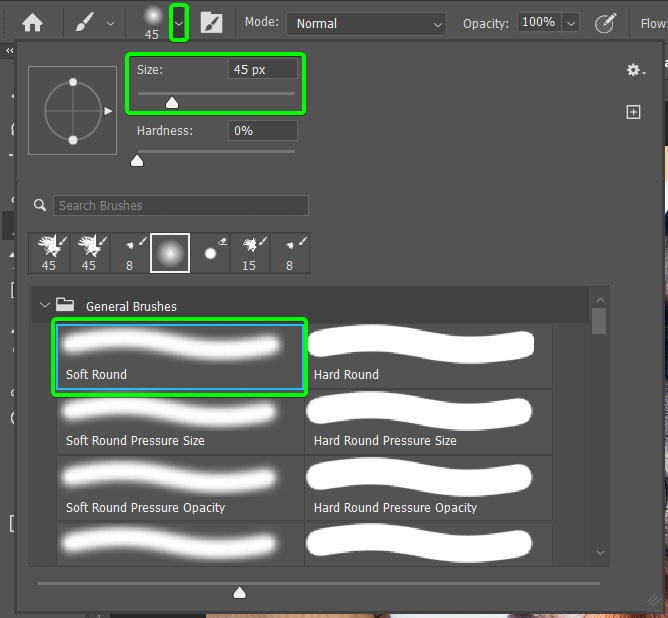Click the General Brushes folder icon

(x=65, y=304)
